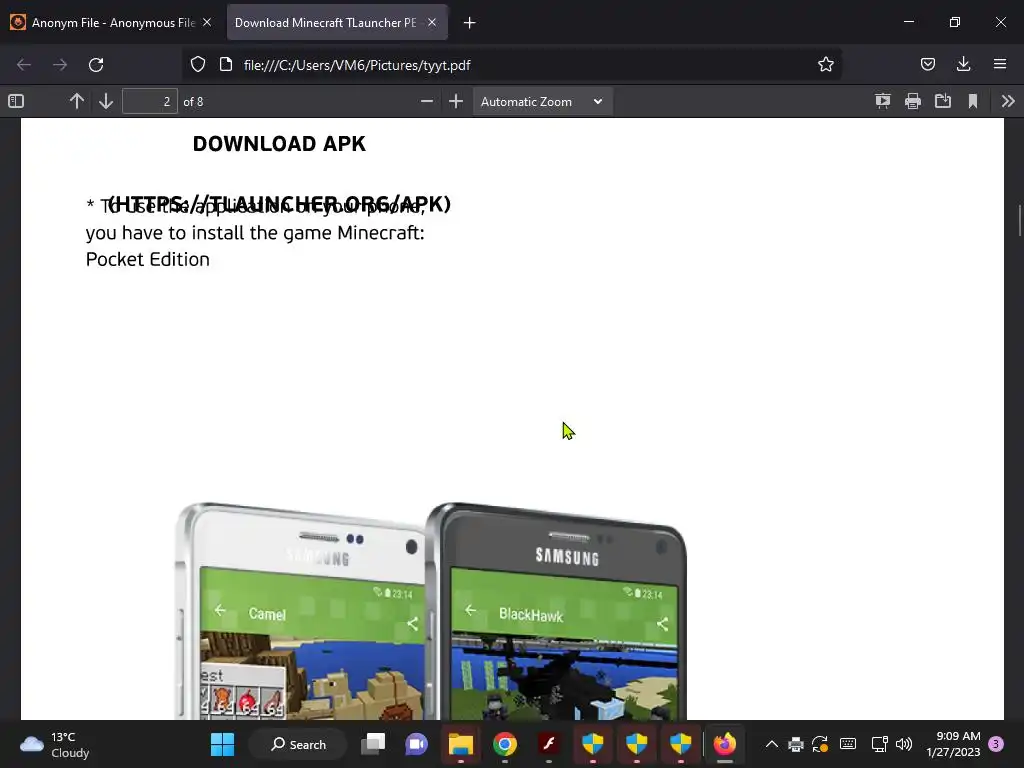
Task: Open the Firefox downloads panel
Action: [x=963, y=64]
